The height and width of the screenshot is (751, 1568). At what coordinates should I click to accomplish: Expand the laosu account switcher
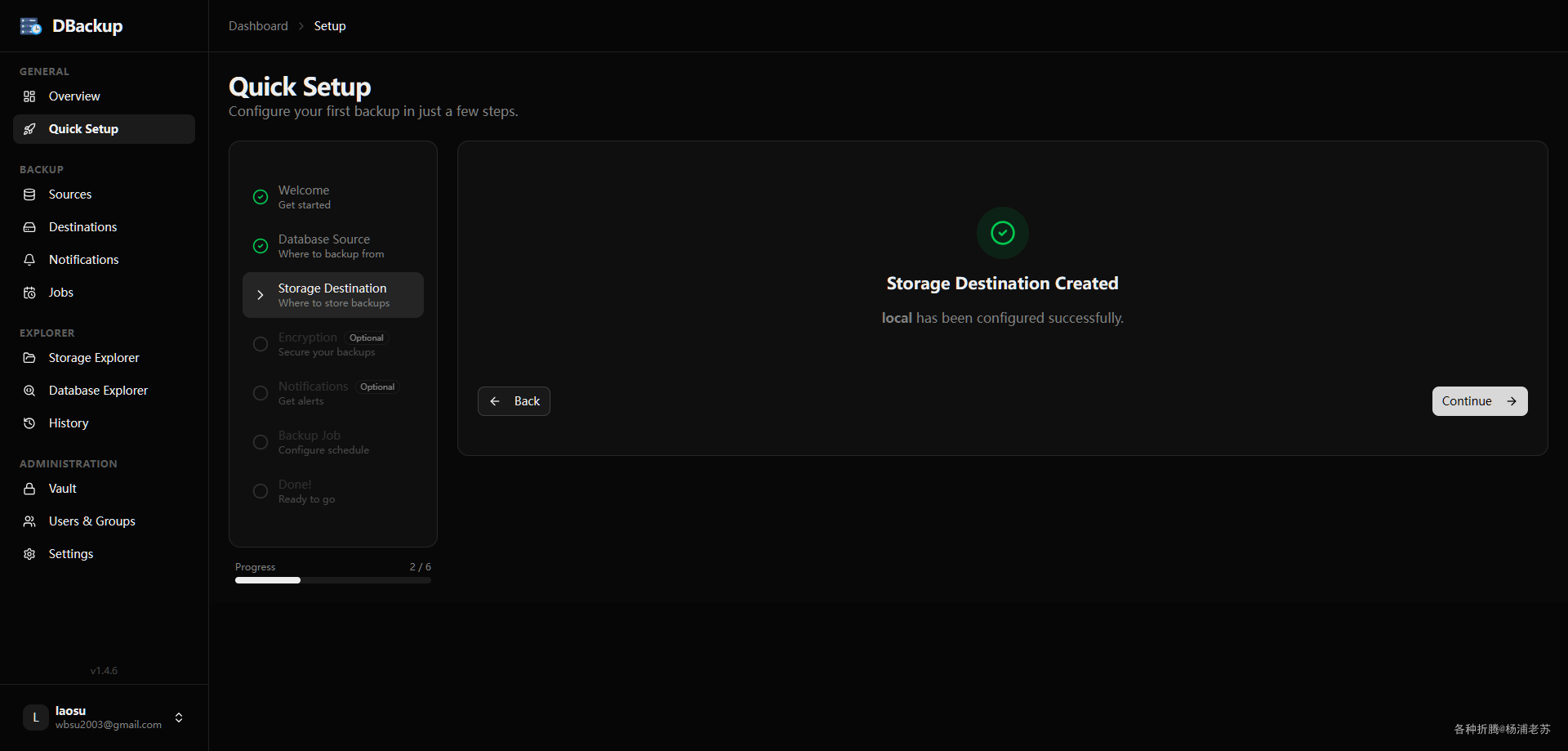pyautogui.click(x=179, y=717)
